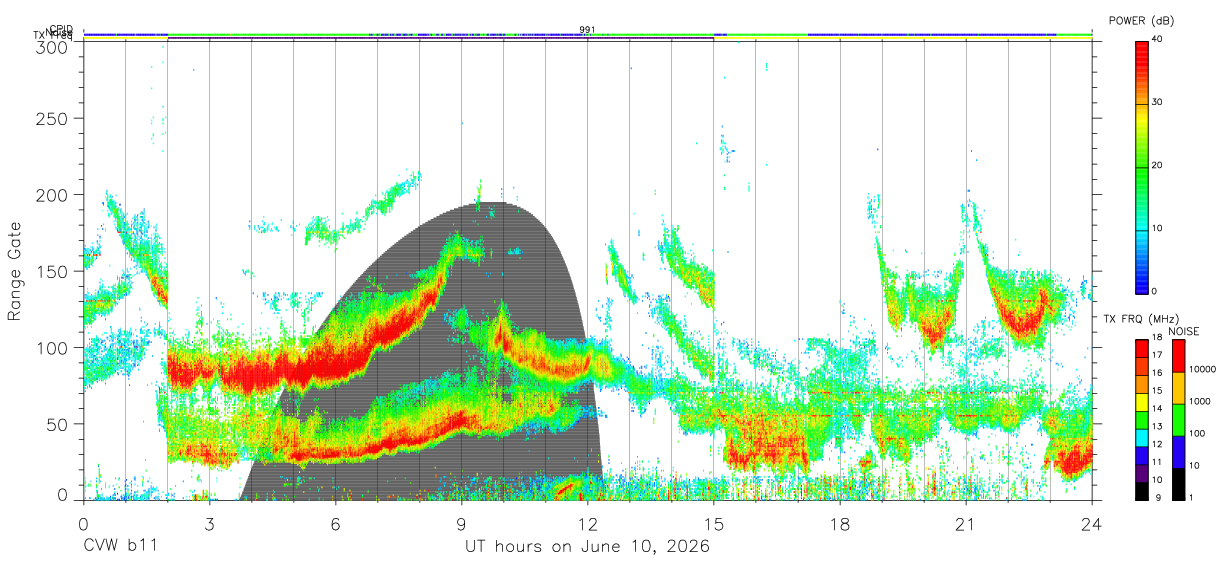Click Range Gate tick label 50
1228x567 pixels.
pyautogui.click(x=56, y=424)
